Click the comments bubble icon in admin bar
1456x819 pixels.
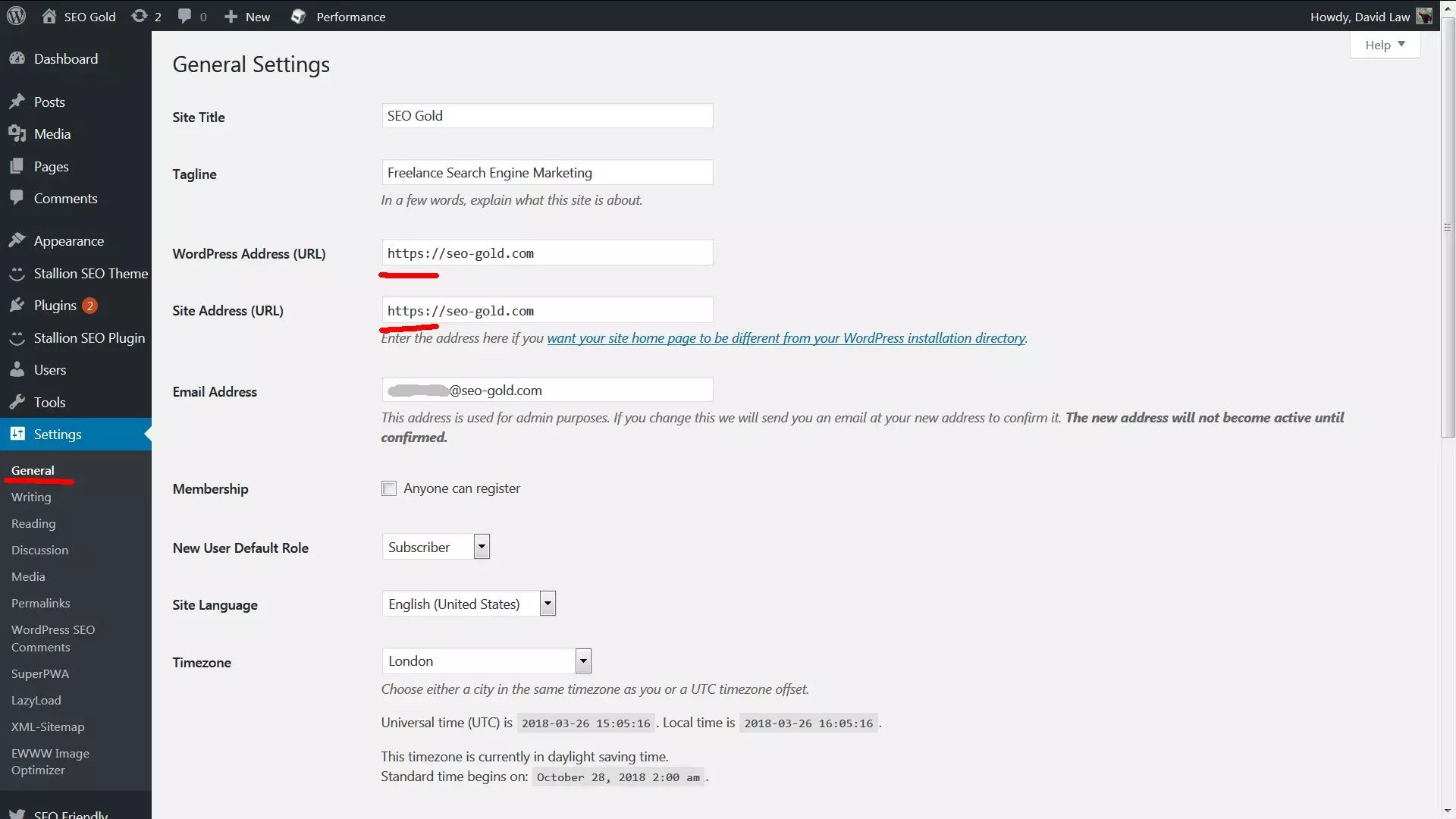point(184,16)
